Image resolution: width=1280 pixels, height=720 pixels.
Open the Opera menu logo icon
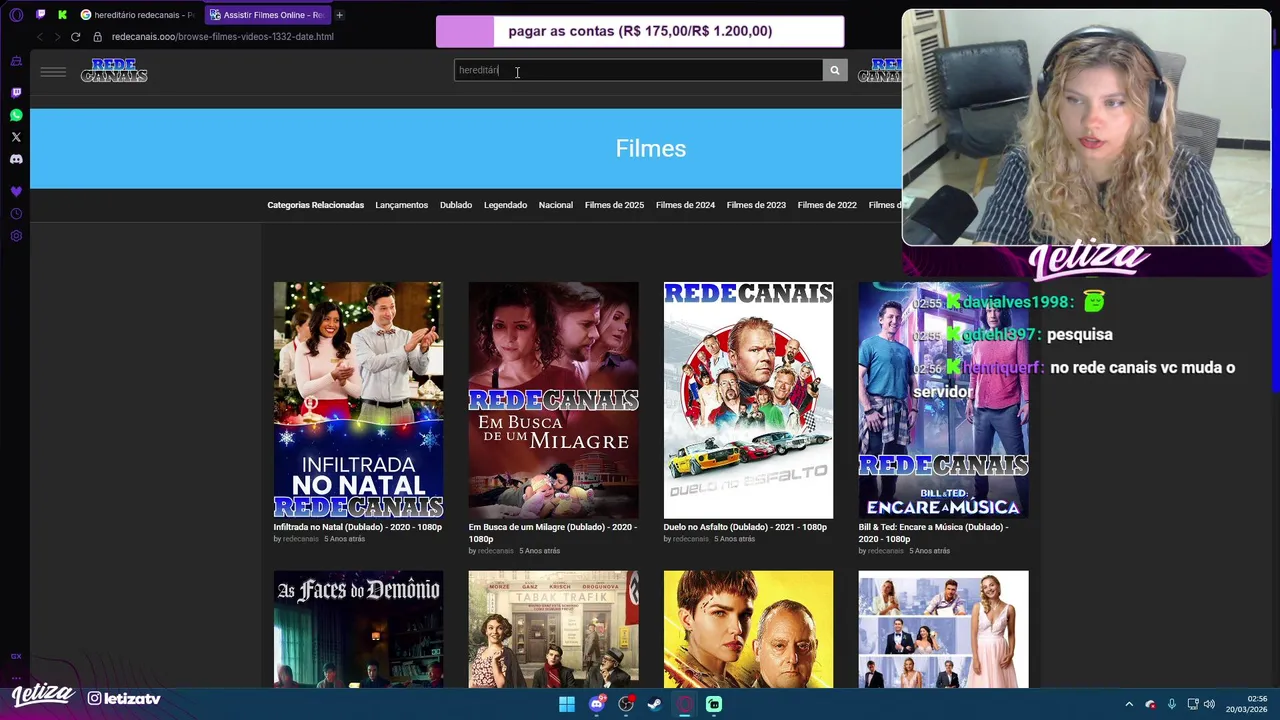(x=16, y=15)
